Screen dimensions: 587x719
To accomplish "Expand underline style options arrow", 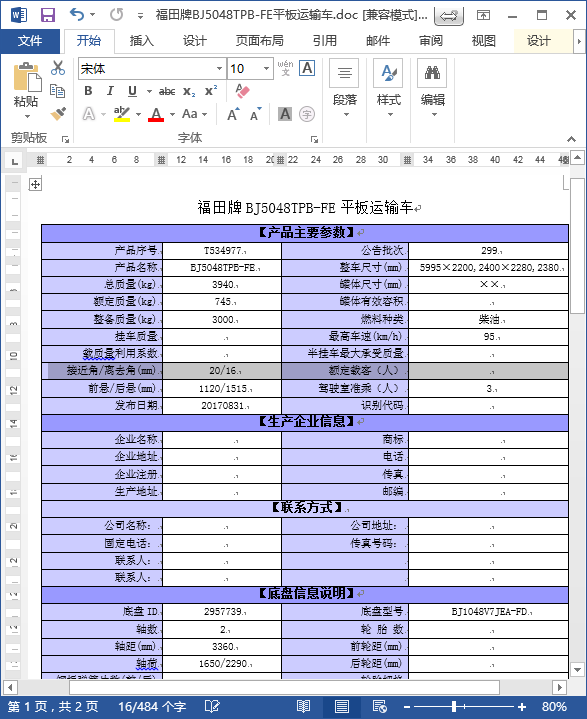I will coord(149,91).
